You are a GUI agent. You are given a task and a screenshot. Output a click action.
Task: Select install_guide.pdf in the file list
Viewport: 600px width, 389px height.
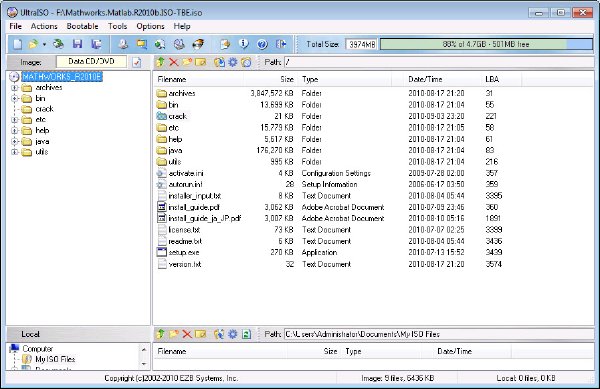pyautogui.click(x=194, y=207)
